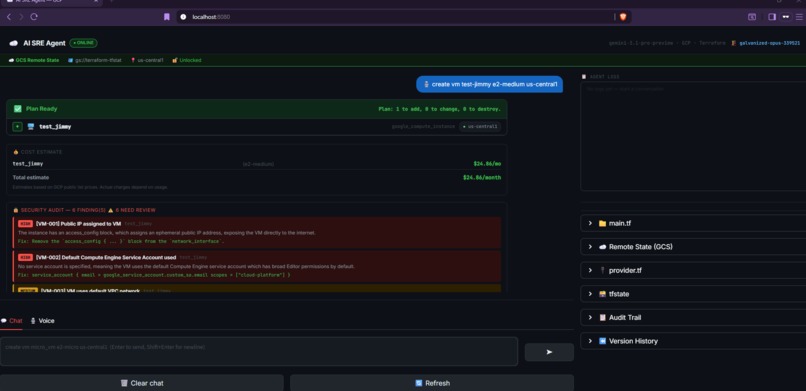Click the Cost Estimate money bag icon
The width and height of the screenshot is (806, 391).
[x=15, y=152]
